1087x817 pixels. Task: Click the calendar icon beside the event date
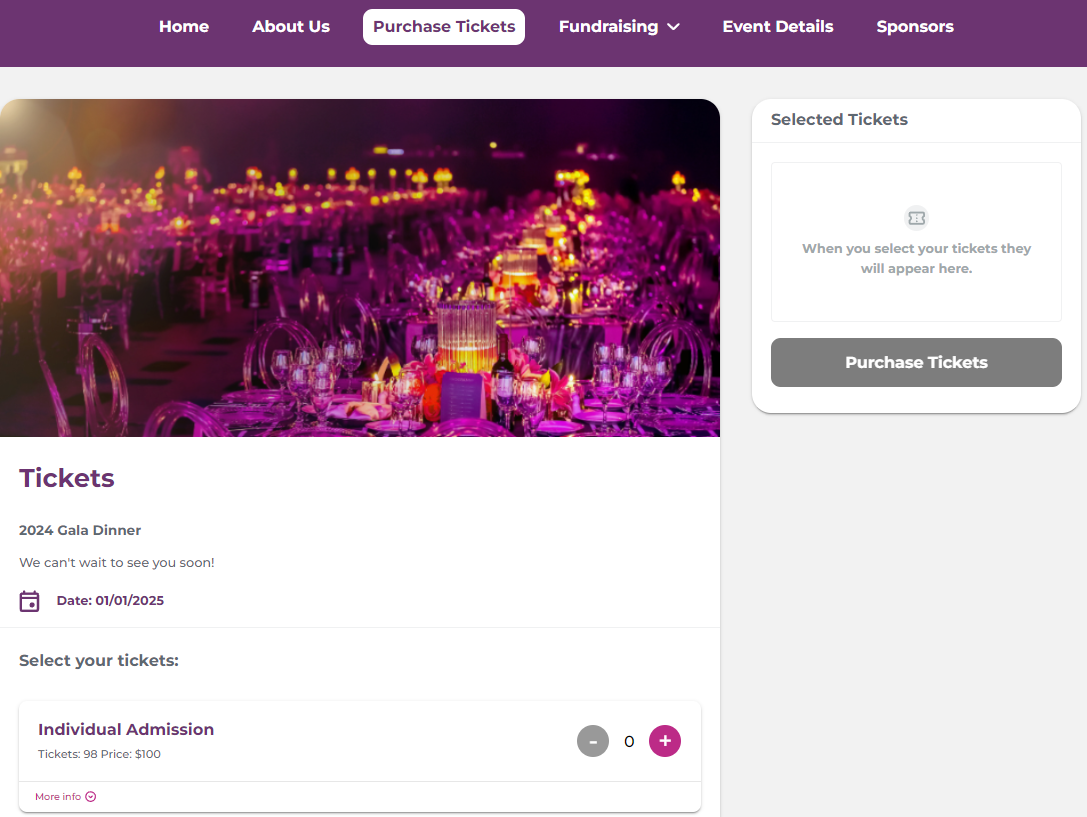(29, 600)
